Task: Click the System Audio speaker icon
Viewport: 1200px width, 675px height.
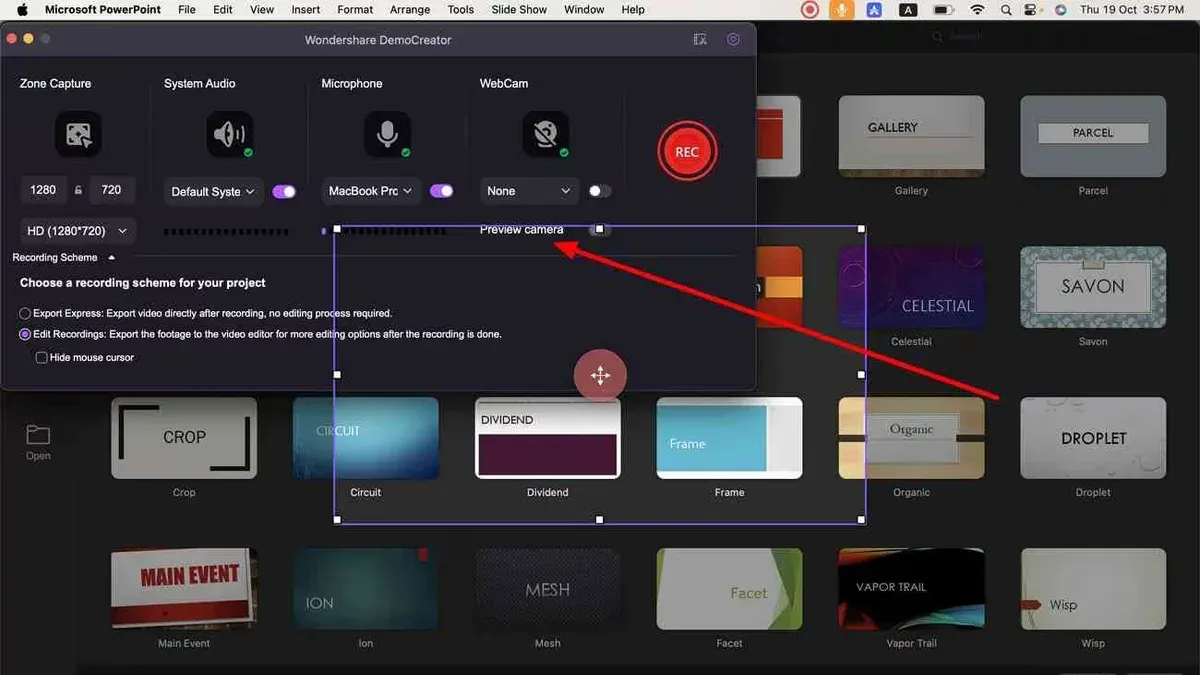Action: tap(230, 134)
